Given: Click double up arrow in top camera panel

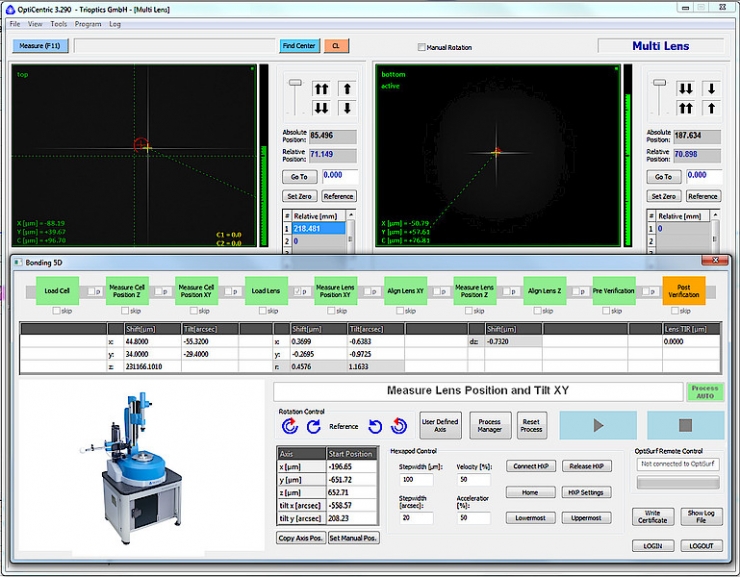Looking at the screenshot, I should (x=321, y=89).
